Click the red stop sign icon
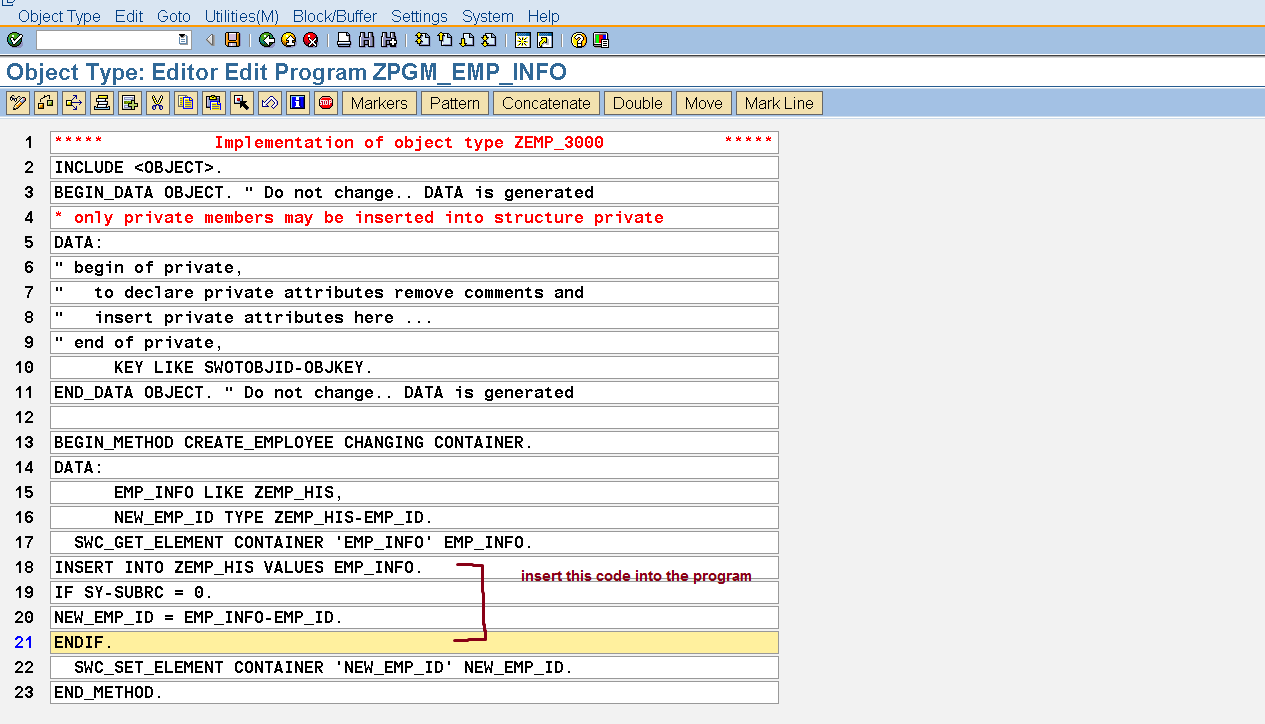The width and height of the screenshot is (1265, 724). [325, 103]
